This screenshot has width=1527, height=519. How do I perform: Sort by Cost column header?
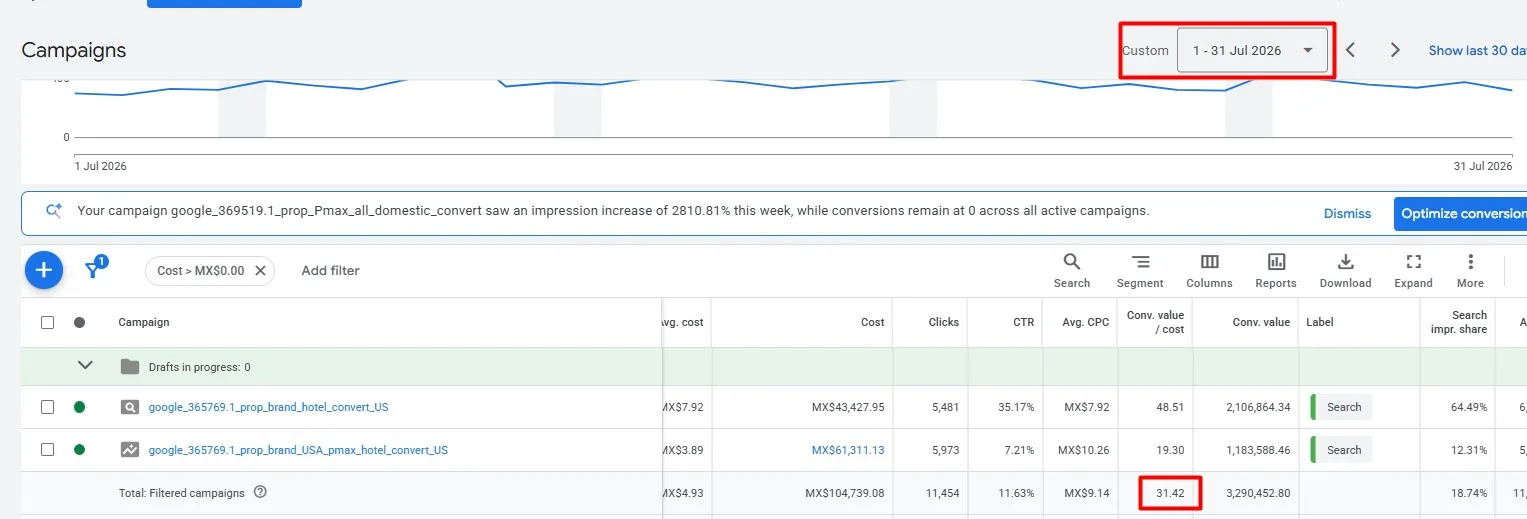(872, 322)
